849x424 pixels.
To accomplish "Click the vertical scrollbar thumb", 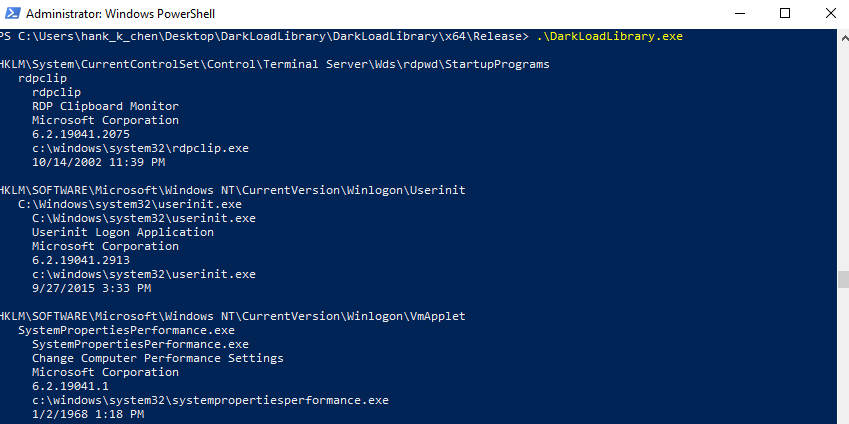I will click(844, 279).
